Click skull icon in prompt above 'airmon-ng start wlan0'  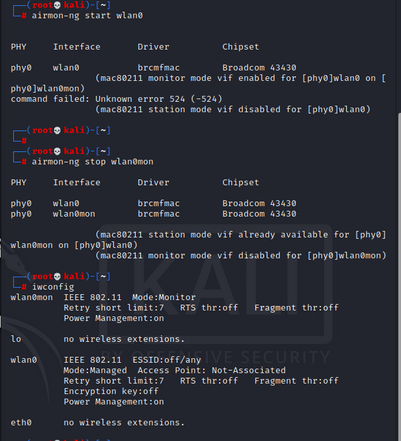(x=57, y=5)
